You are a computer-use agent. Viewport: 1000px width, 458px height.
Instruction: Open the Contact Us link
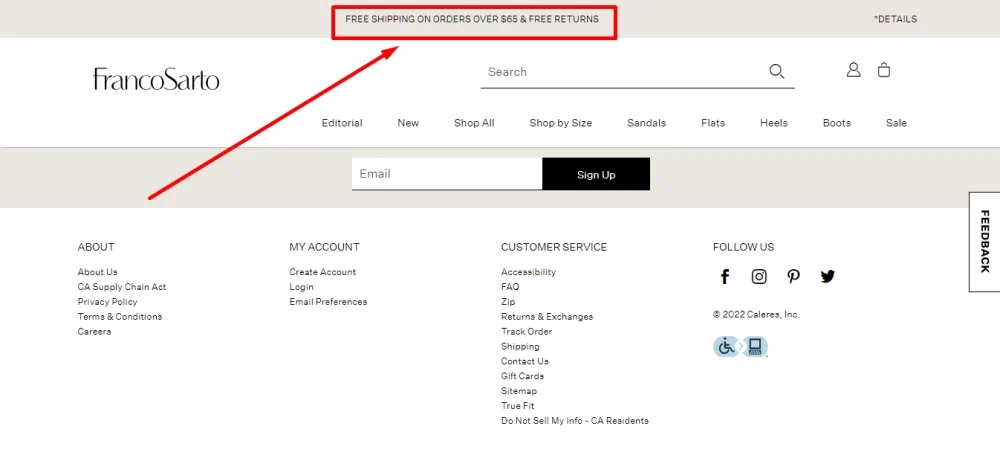pyautogui.click(x=525, y=361)
